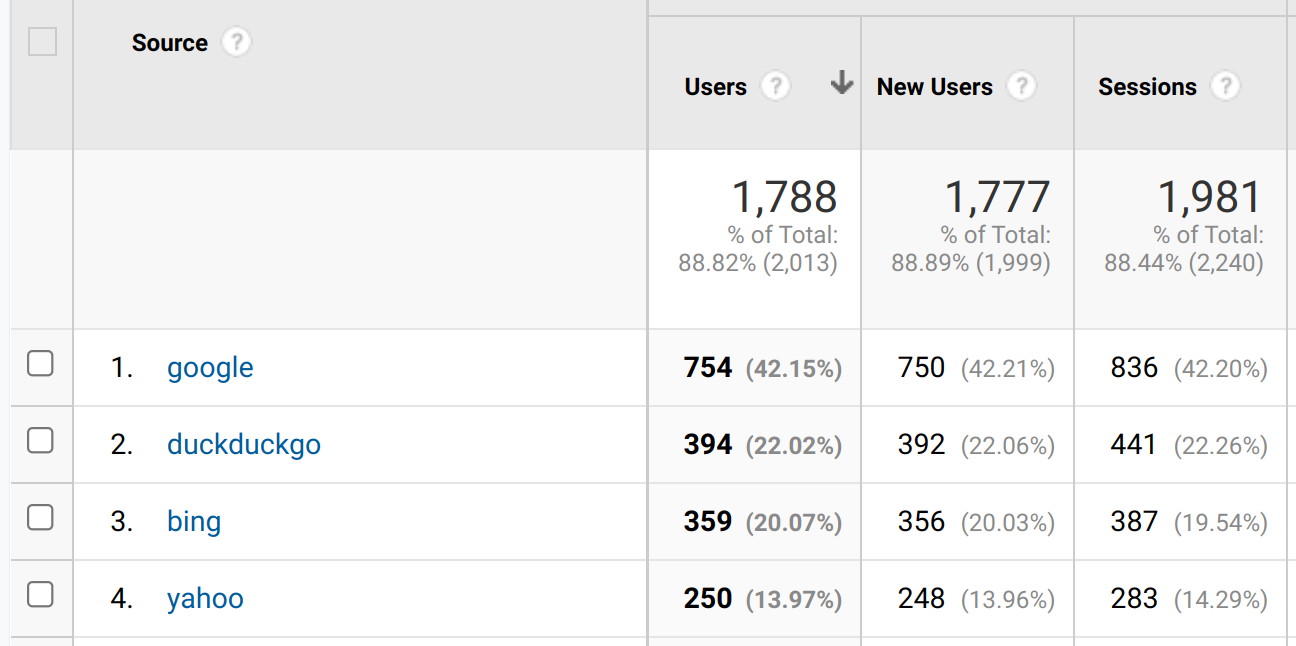The height and width of the screenshot is (646, 1296).
Task: Tick the yahoo row checkbox
Action: click(40, 595)
